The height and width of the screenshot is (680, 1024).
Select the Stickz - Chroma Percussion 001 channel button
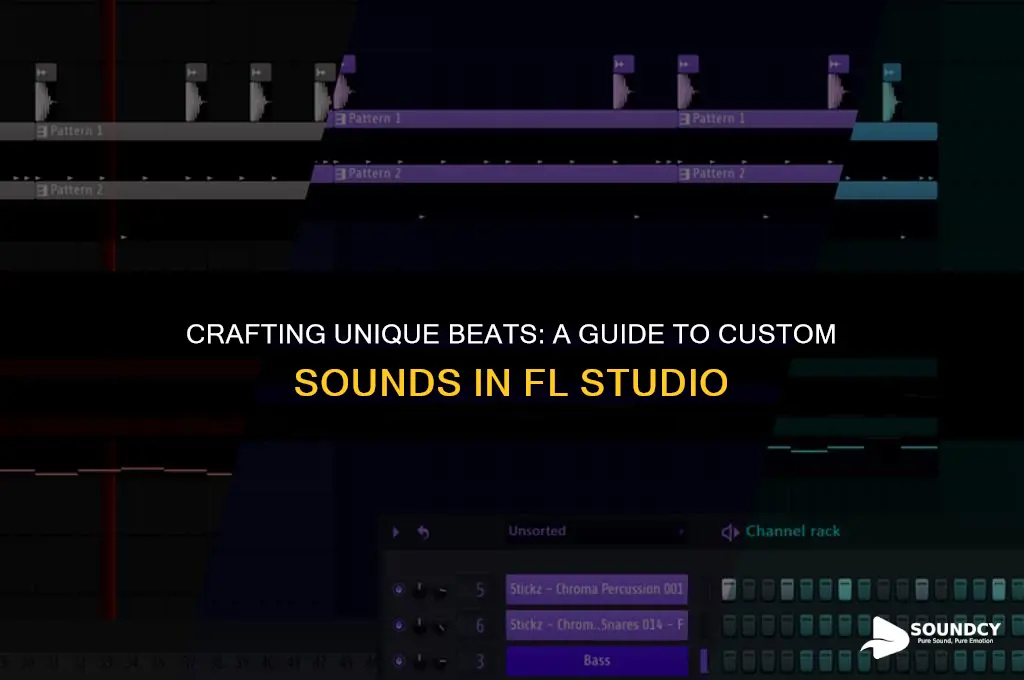597,589
